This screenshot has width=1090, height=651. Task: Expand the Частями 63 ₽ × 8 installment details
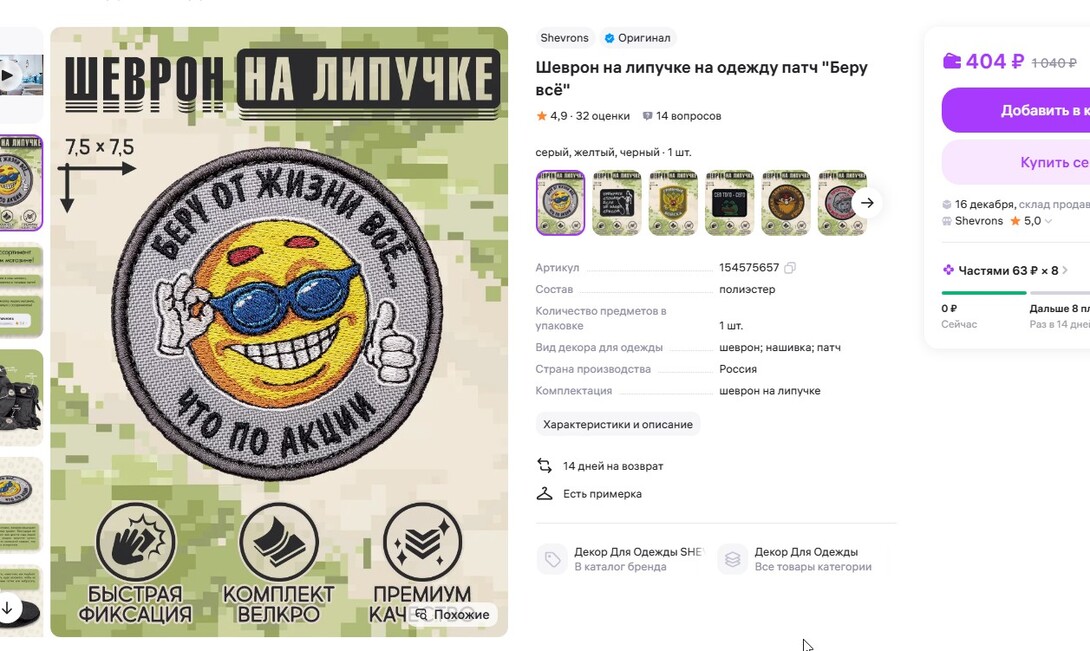[1005, 271]
